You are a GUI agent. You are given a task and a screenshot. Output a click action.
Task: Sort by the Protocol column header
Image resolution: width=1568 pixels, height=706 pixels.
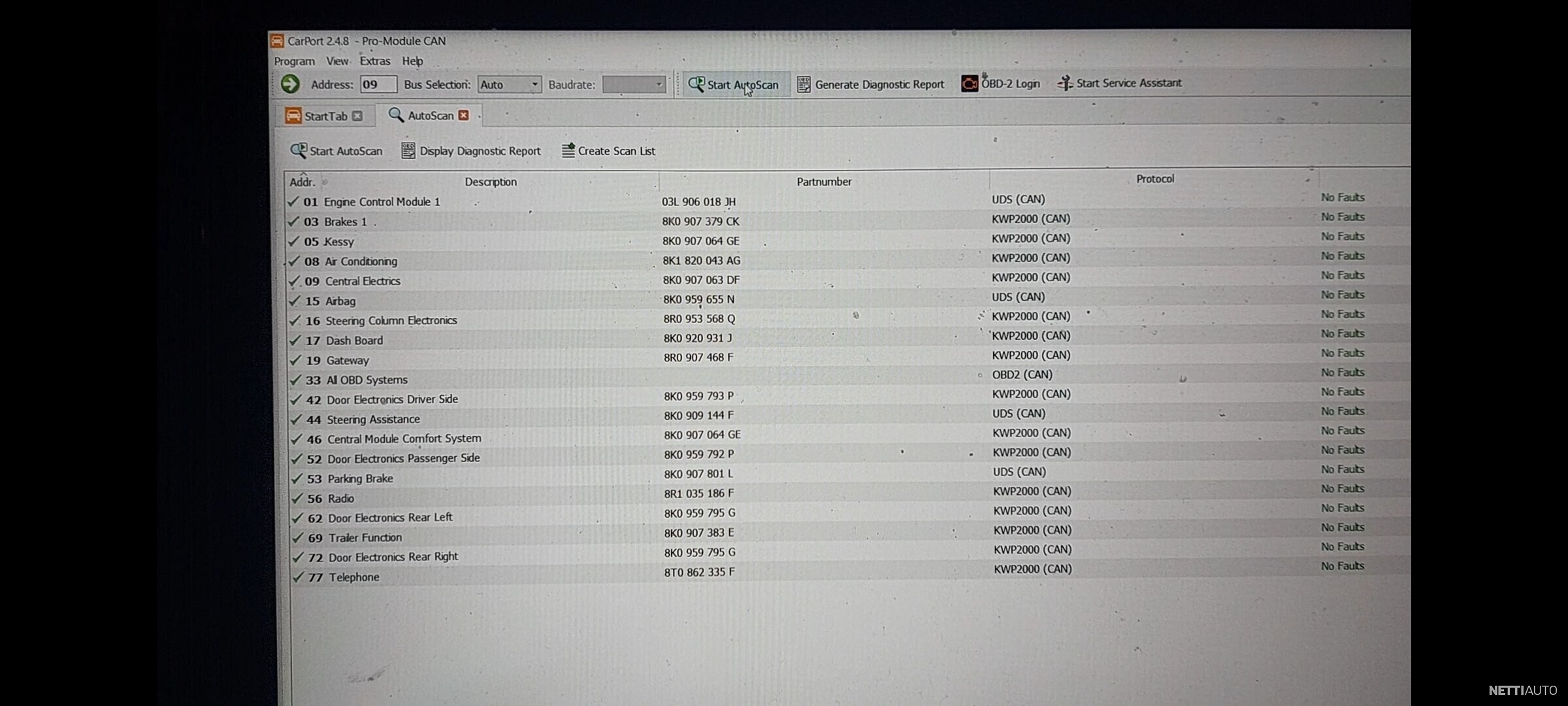point(1154,178)
